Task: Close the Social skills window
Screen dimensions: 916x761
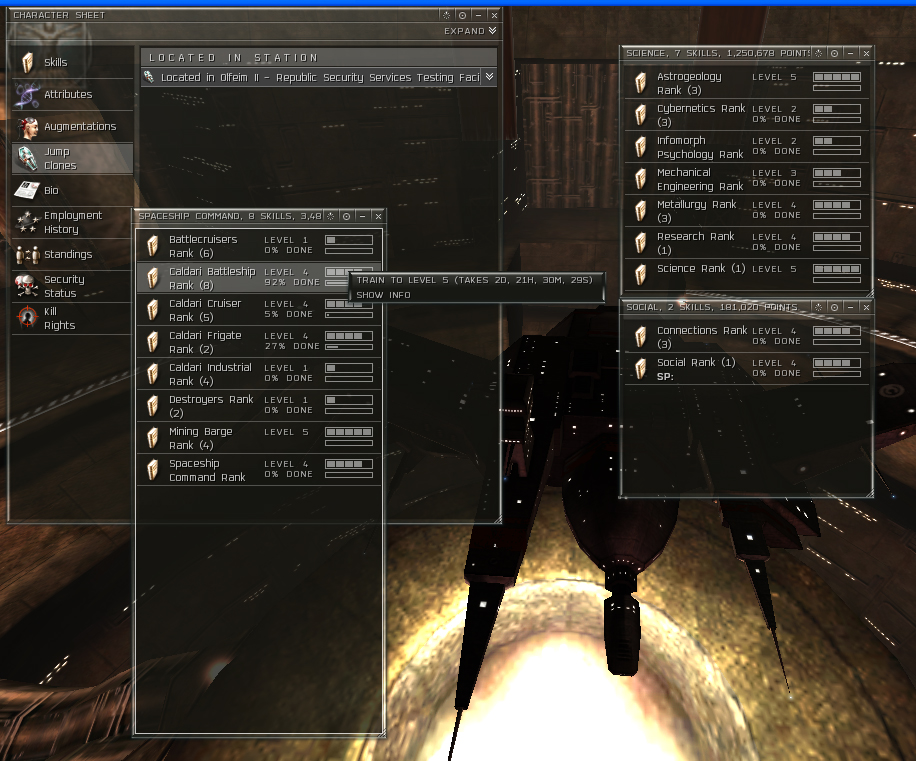Action: [866, 307]
